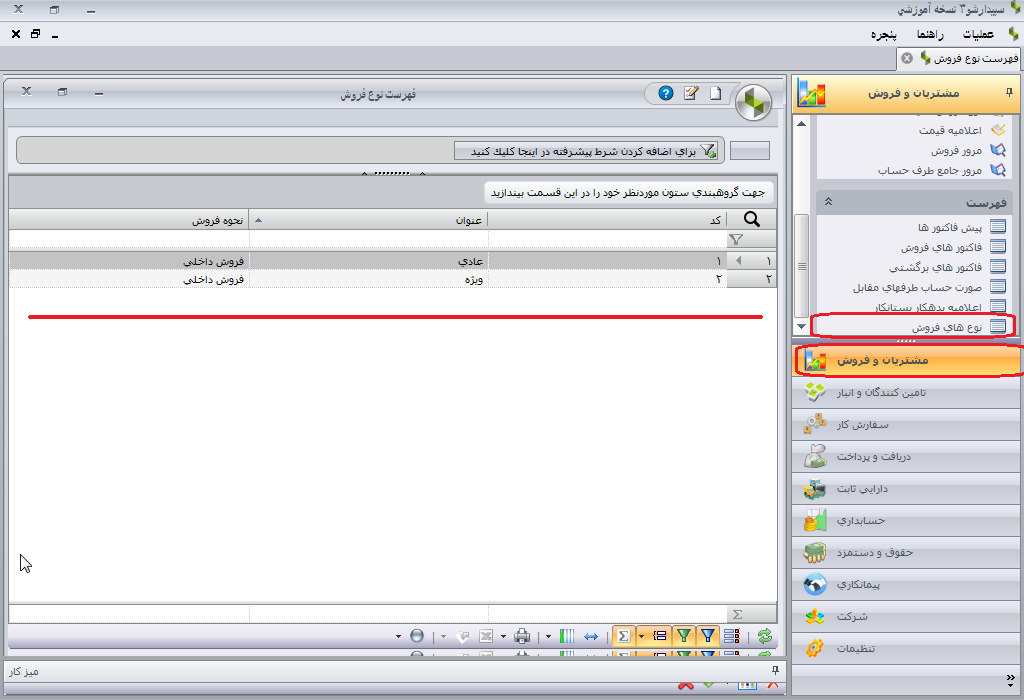
Task: Click the funnel icon in the grid filter row
Action: click(x=736, y=240)
